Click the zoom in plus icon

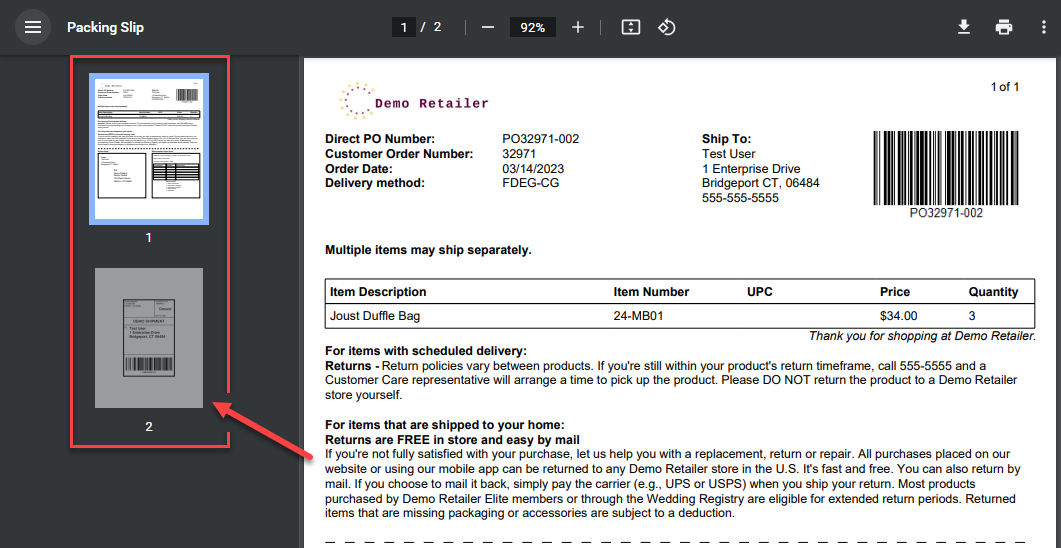tap(577, 27)
